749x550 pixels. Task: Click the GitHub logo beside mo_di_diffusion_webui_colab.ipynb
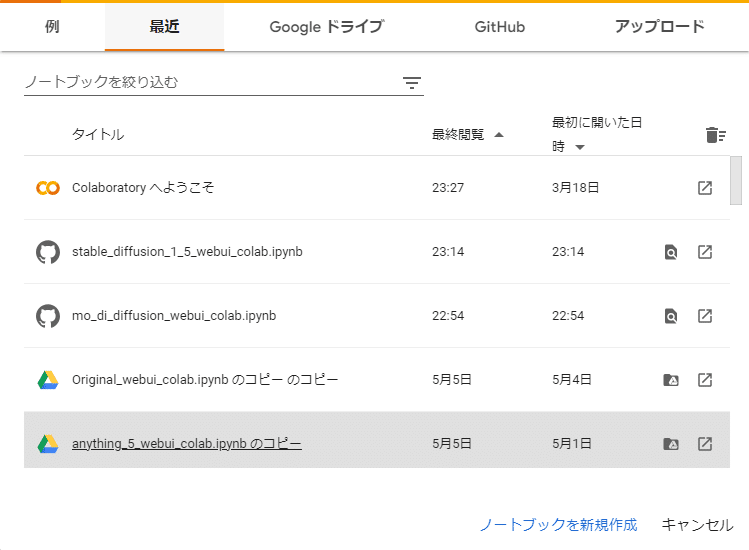click(48, 316)
